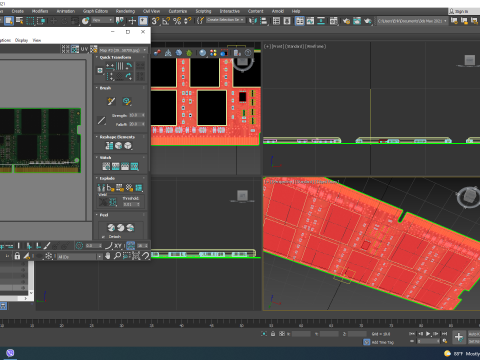Open the Align tool
The image size is (480, 360).
[x=264, y=21]
